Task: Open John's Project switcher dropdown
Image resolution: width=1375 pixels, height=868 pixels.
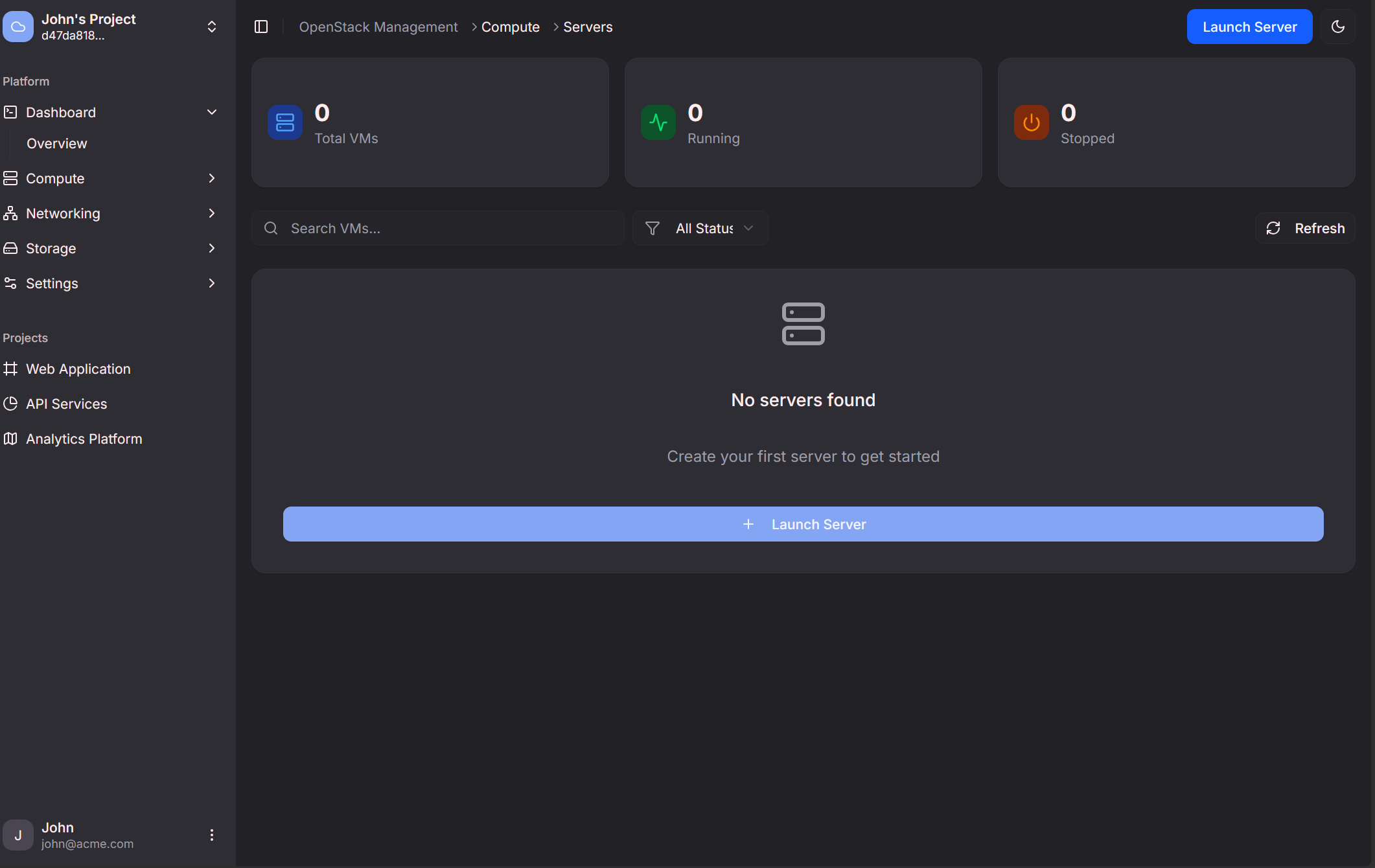Action: click(211, 27)
